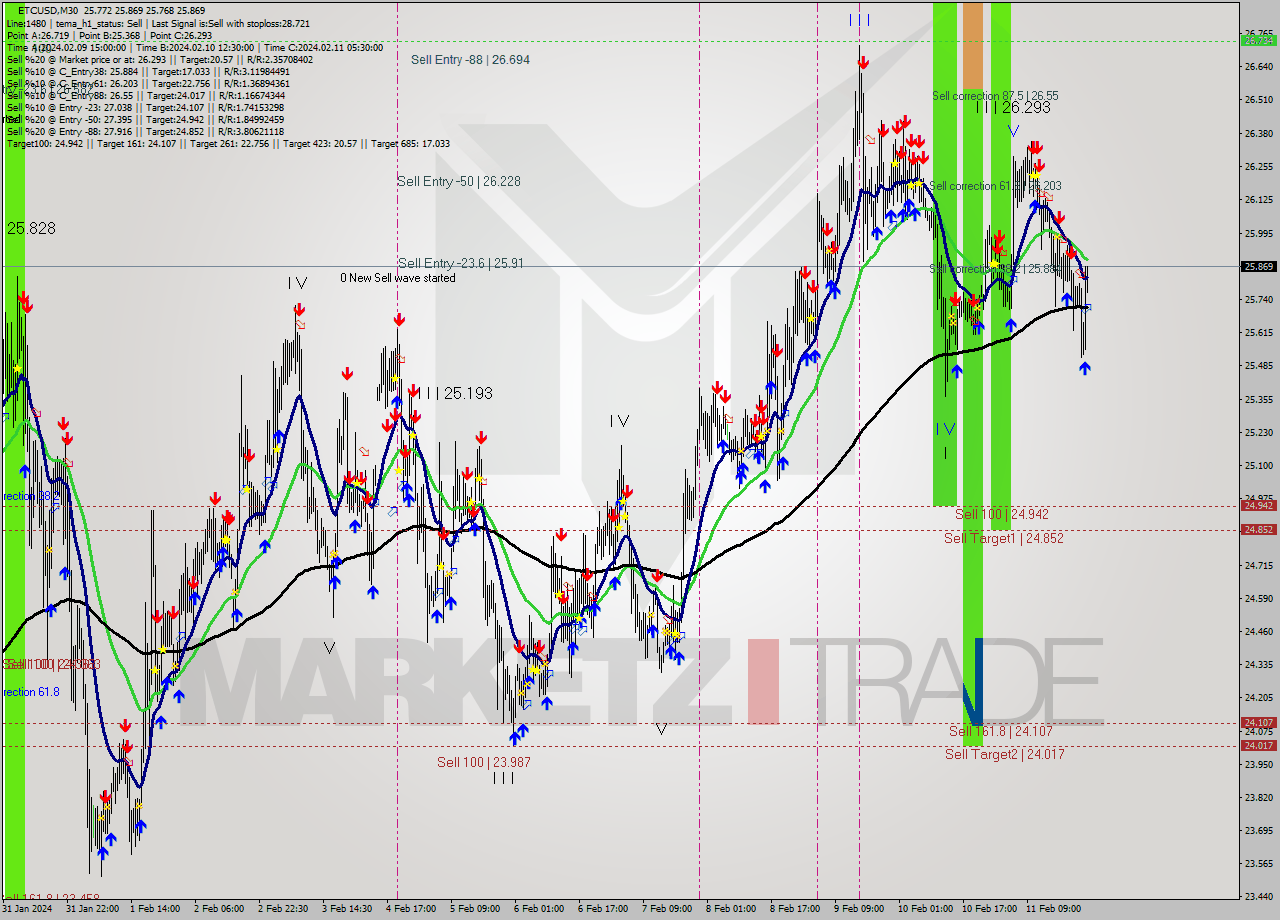Click the '0 New Sell wave started' annotation
This screenshot has height=920, width=1280.
point(398,278)
